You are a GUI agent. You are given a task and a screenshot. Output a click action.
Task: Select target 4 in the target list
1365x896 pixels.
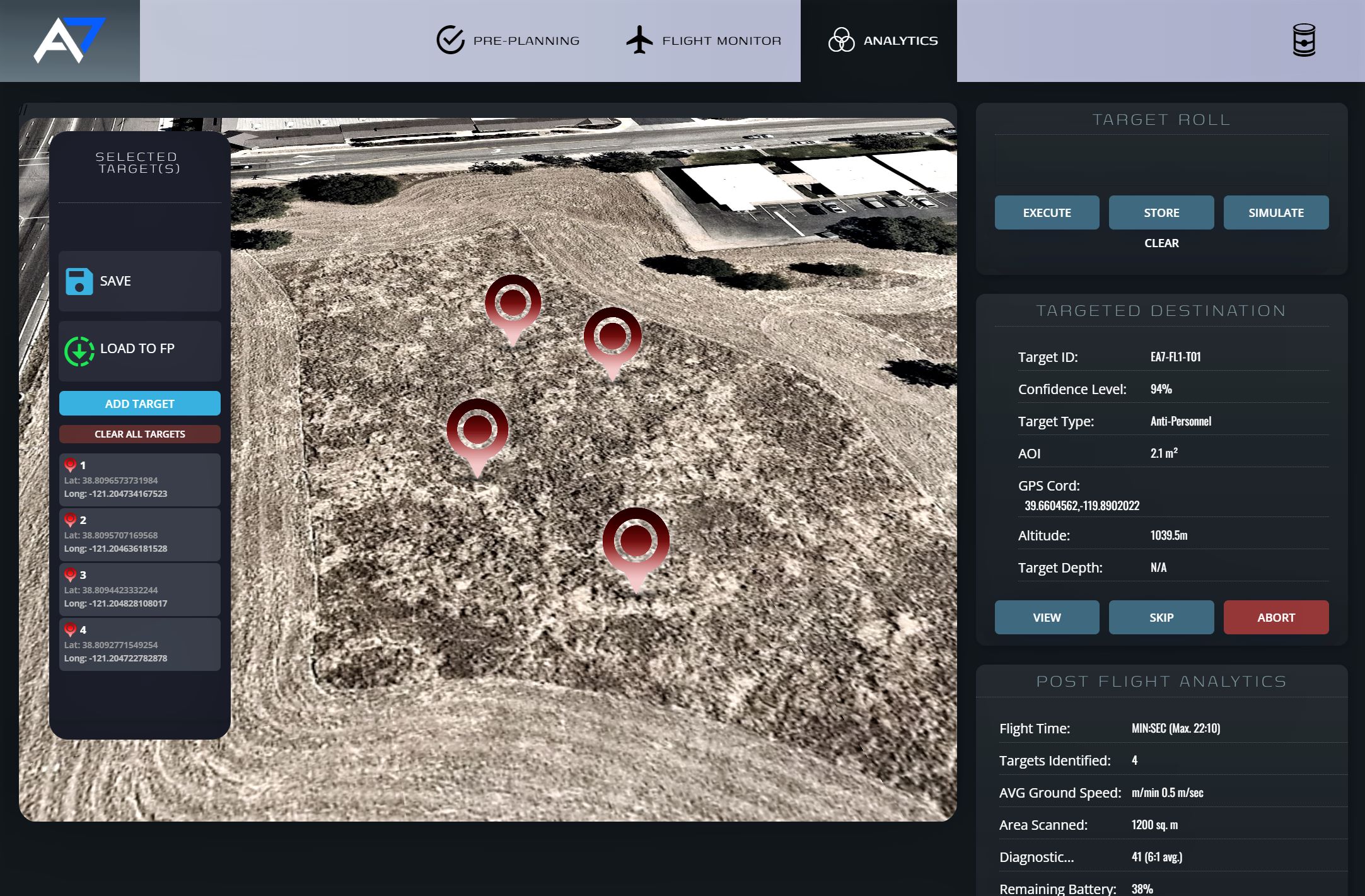tap(139, 644)
